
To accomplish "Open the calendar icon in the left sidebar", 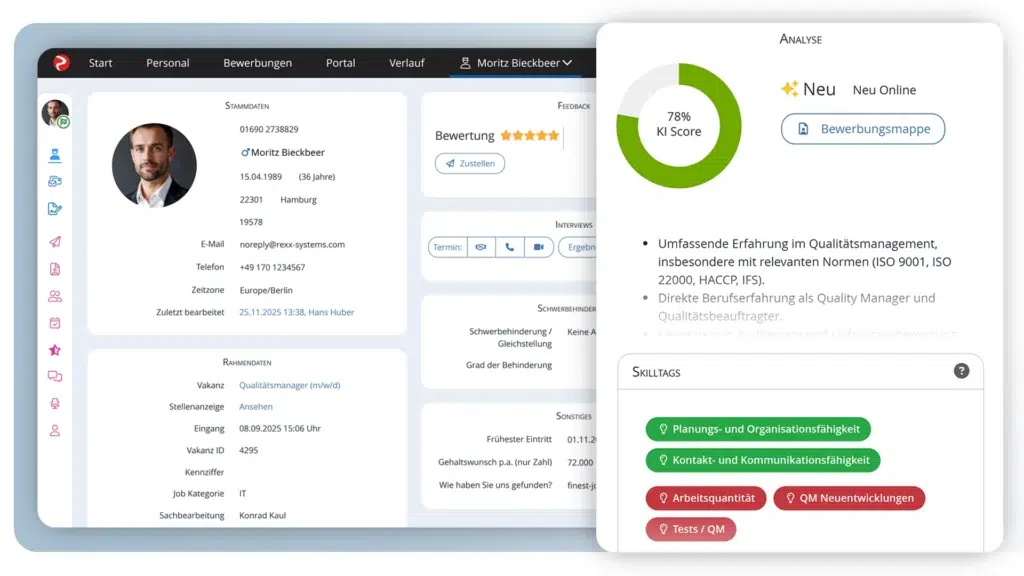I will click(55, 322).
